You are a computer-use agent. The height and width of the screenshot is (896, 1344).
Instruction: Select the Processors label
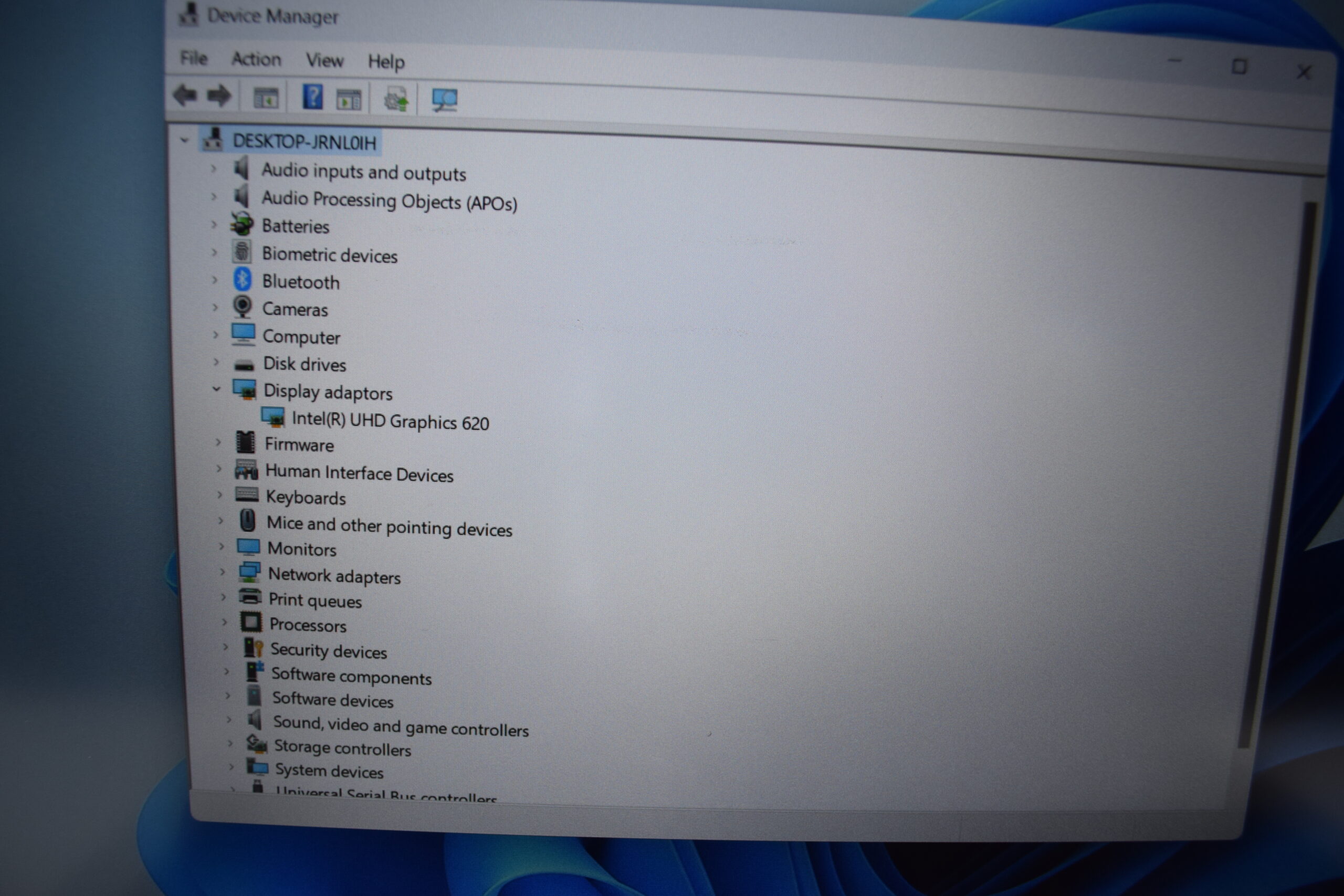click(308, 625)
